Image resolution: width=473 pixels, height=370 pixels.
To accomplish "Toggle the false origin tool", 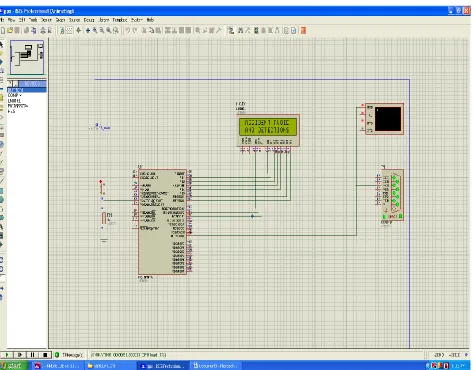I will (x=78, y=31).
